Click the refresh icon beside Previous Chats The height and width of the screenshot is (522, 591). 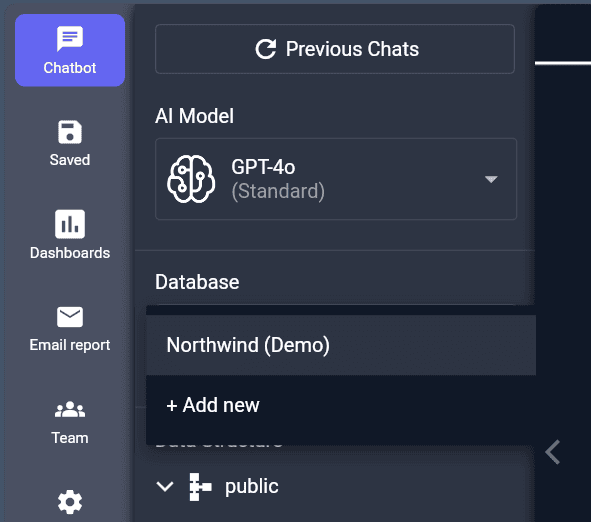(x=266, y=49)
